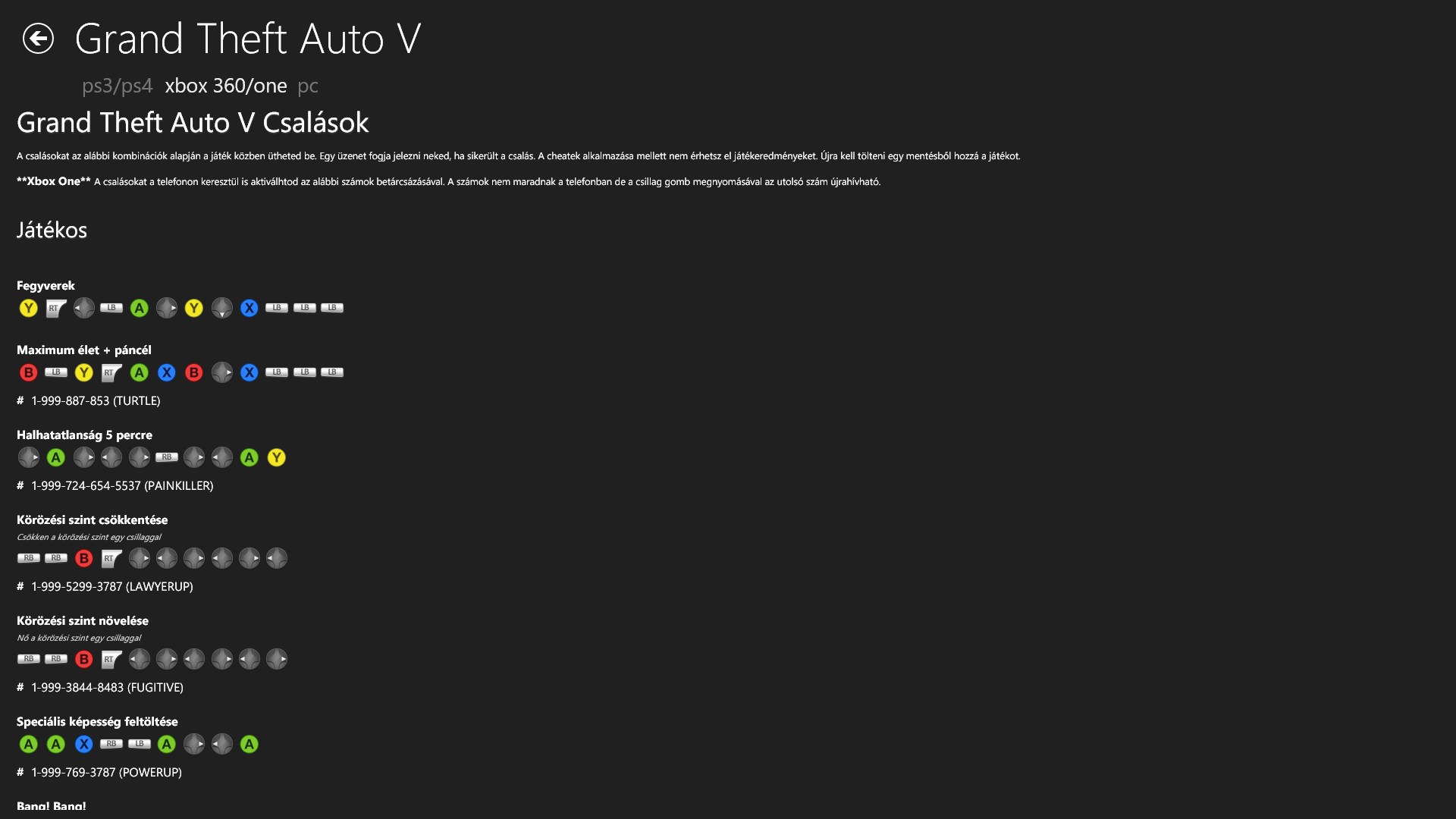Click the PAINKILLER phone cheat number
Screen dimensions: 1456x819
122,485
